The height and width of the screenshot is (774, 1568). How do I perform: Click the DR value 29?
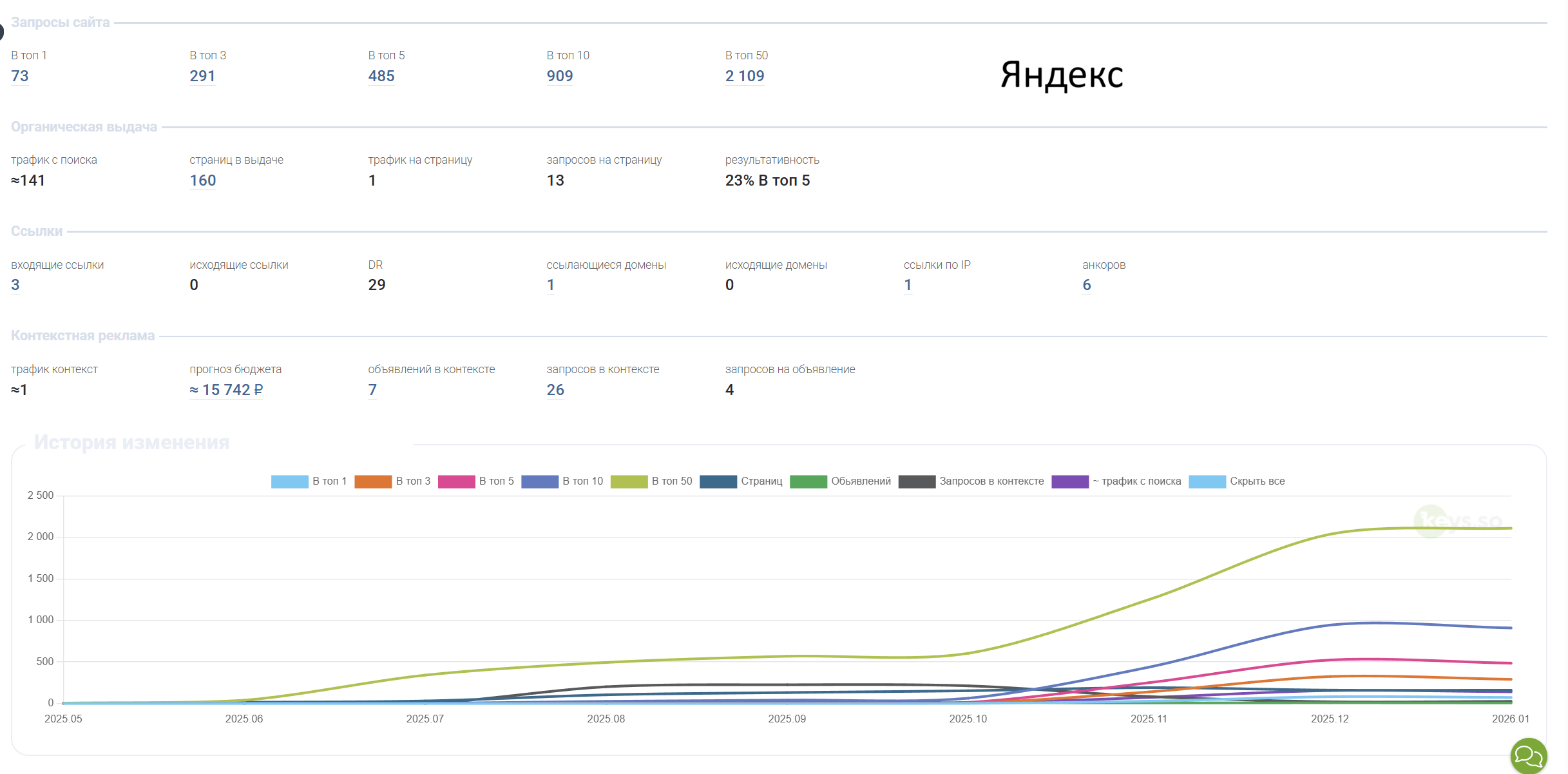377,285
